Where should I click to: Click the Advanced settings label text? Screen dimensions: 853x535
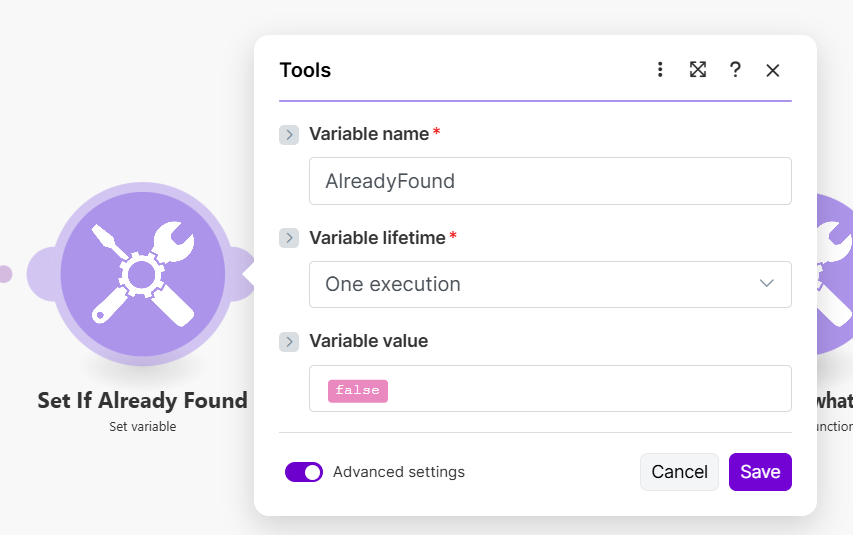pyautogui.click(x=399, y=472)
